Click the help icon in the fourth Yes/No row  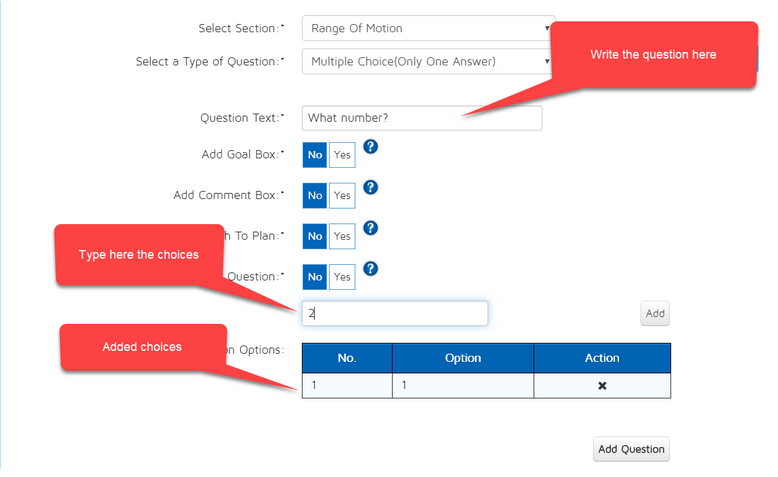click(x=370, y=269)
